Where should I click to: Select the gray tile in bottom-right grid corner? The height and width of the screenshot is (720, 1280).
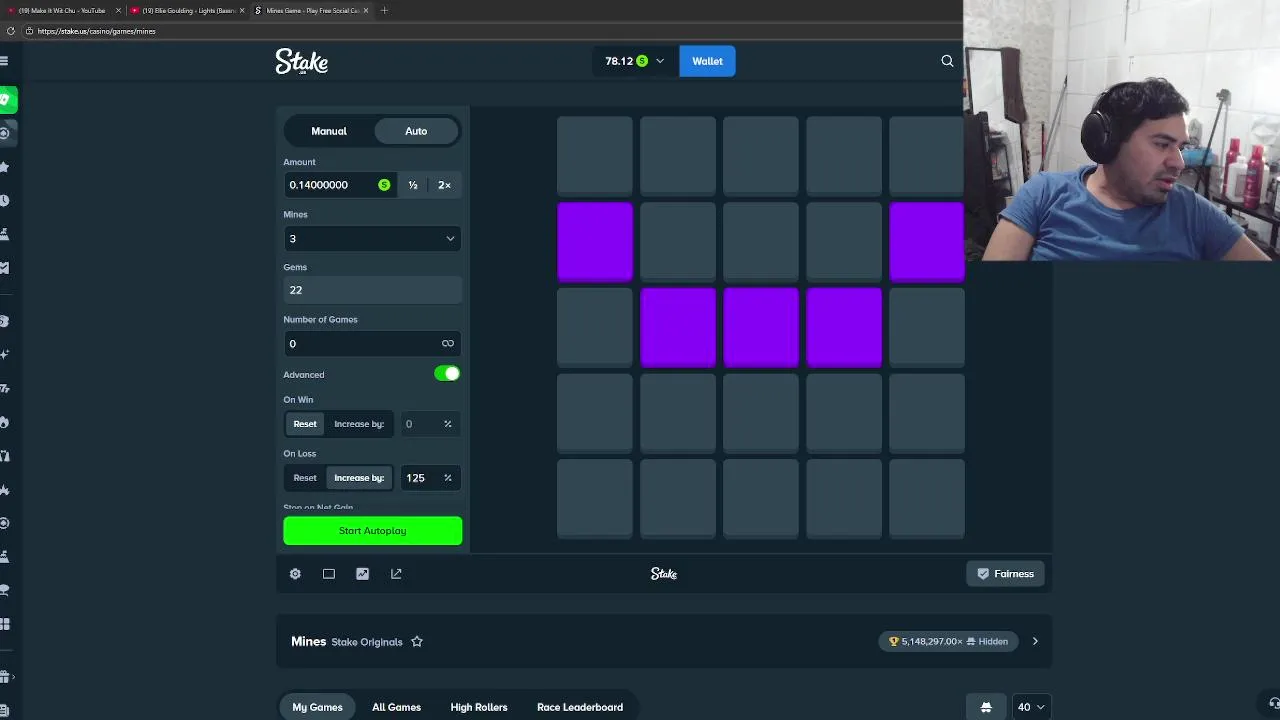click(927, 499)
